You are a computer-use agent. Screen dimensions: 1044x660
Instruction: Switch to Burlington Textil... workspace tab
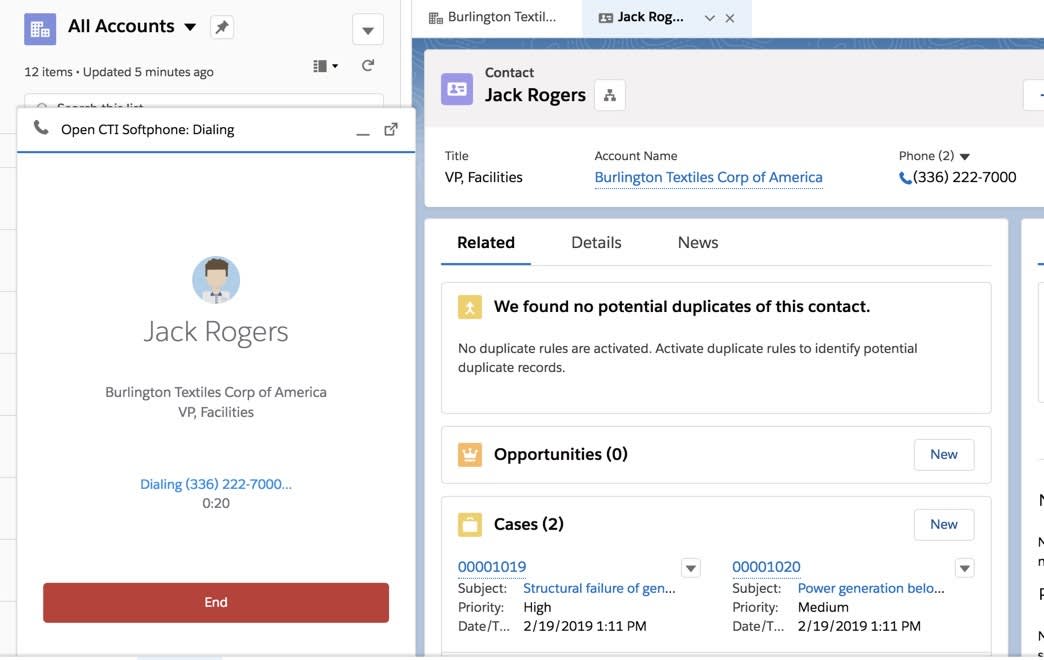pos(492,17)
